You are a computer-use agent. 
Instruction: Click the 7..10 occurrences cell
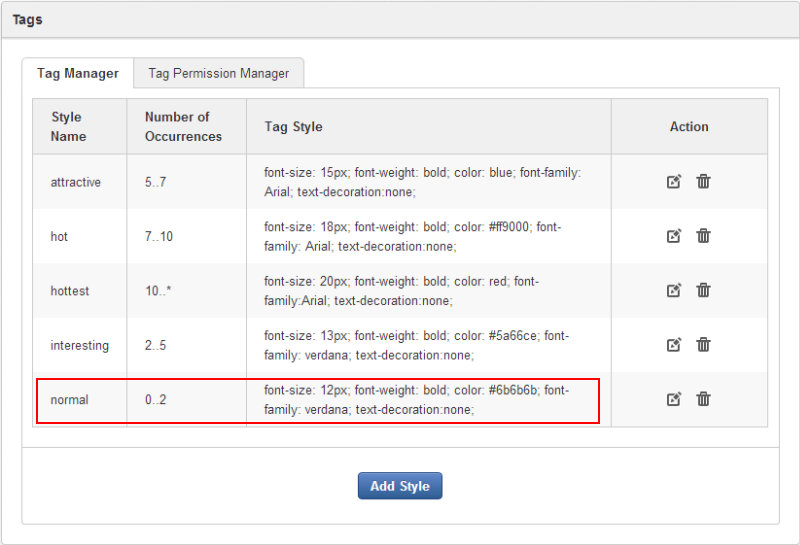[x=159, y=237]
